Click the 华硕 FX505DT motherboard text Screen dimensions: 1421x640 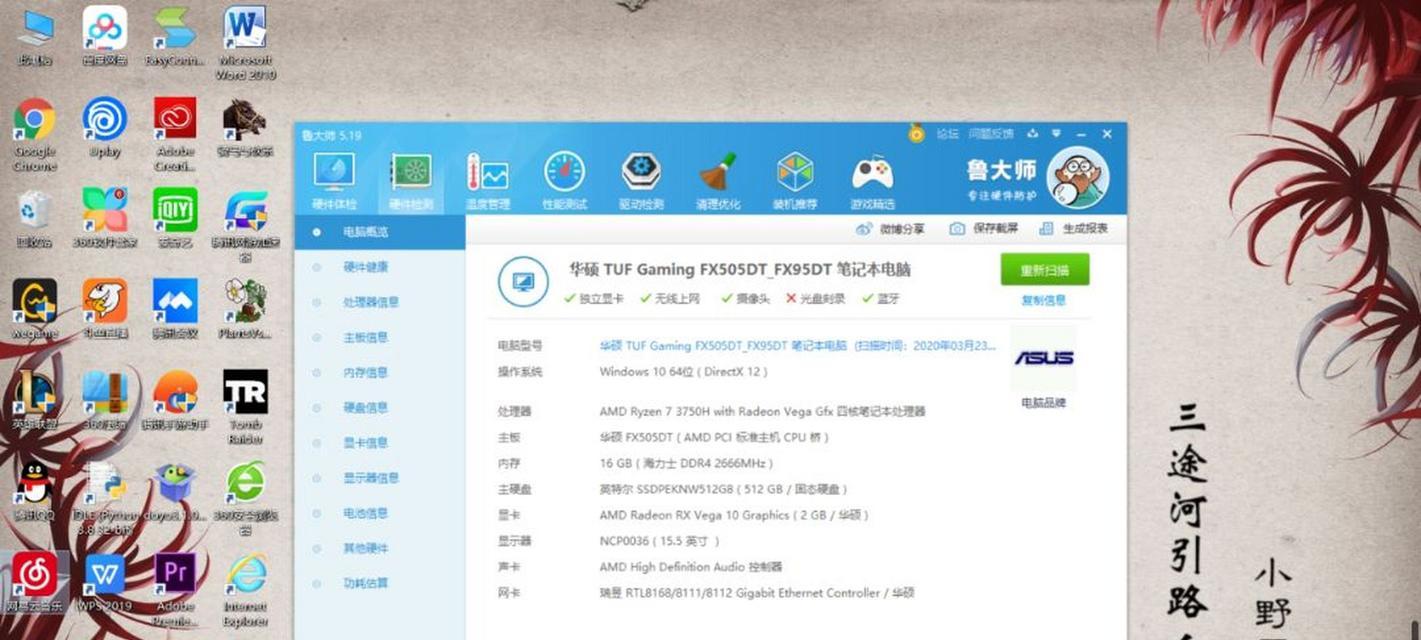click(x=713, y=437)
